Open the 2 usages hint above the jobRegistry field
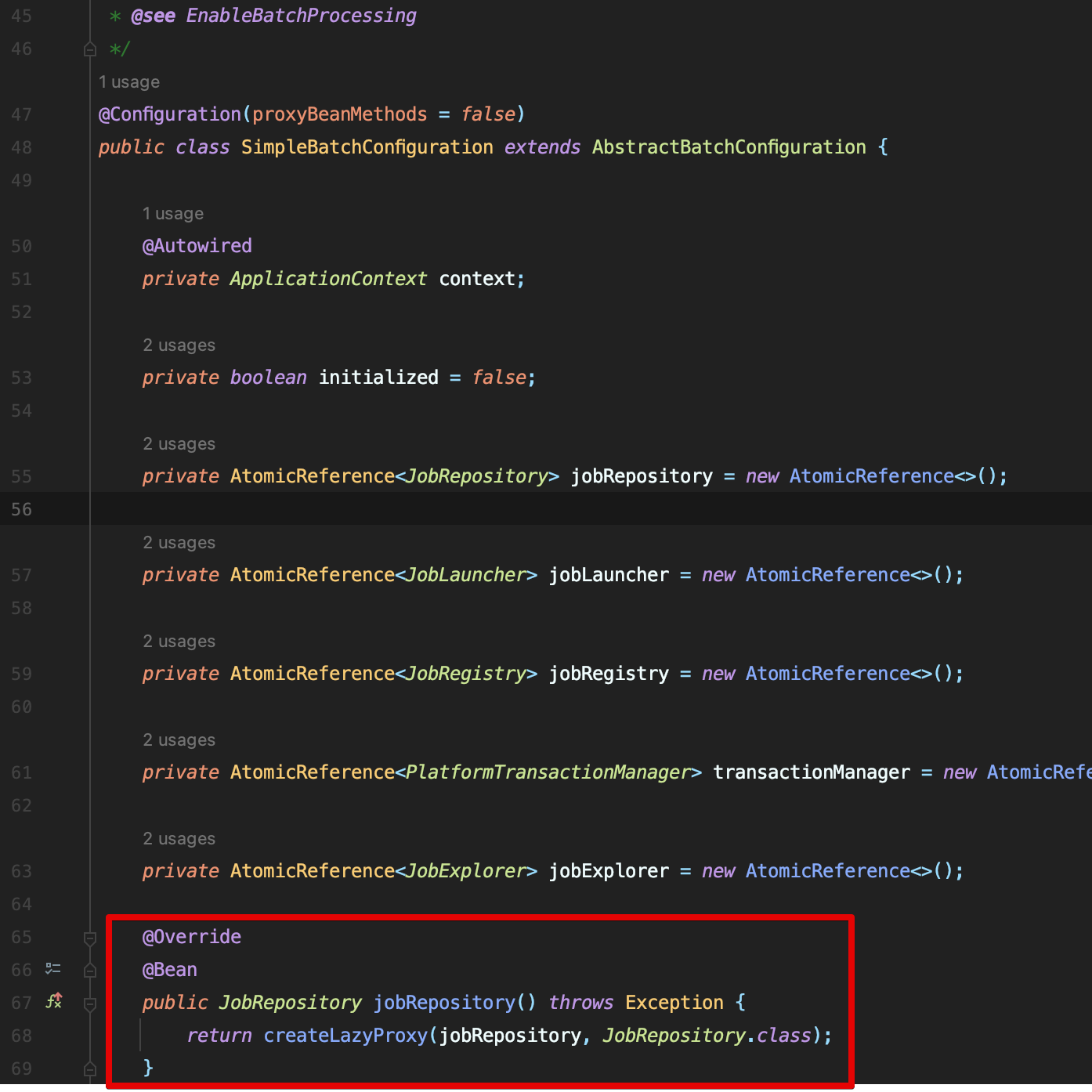The width and height of the screenshot is (1092, 1092). (x=179, y=642)
